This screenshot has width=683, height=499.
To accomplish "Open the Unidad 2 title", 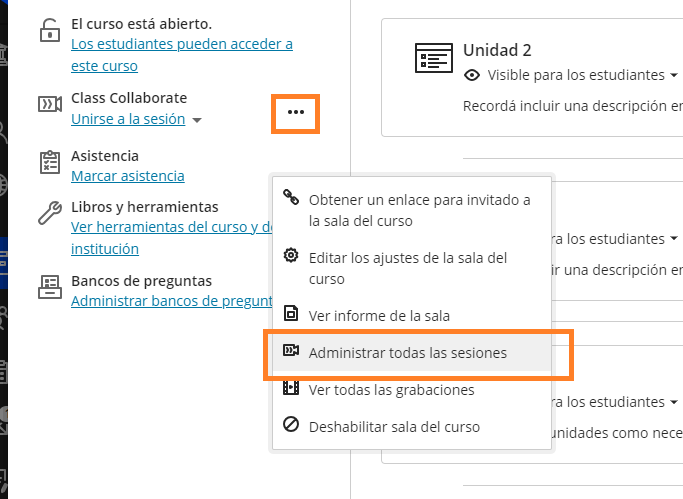I will coord(497,50).
